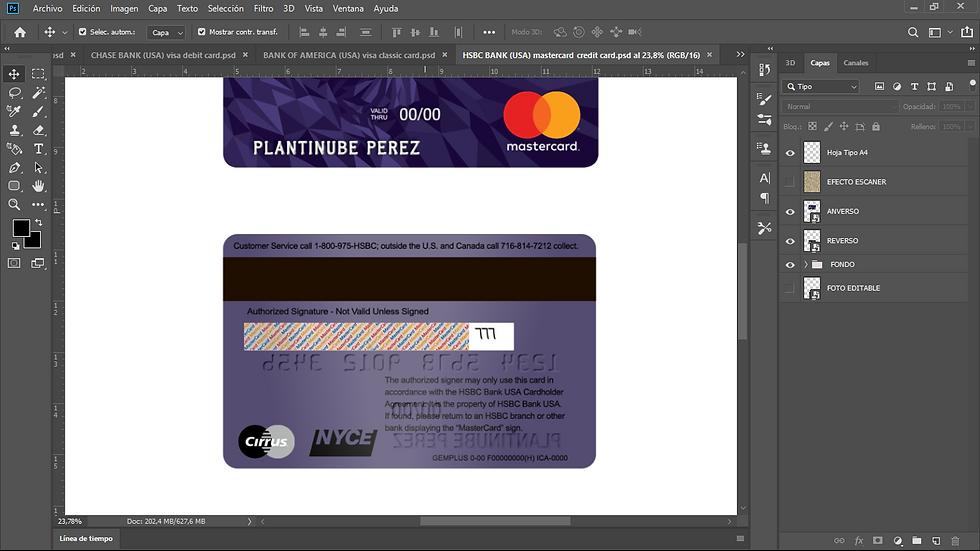Open the Relleno value dropdown
This screenshot has height=551, width=980.
970,127
